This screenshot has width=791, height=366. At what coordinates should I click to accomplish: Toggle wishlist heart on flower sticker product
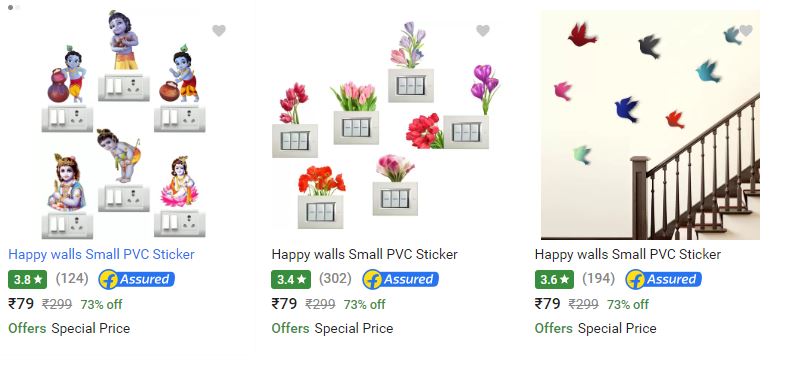click(483, 31)
